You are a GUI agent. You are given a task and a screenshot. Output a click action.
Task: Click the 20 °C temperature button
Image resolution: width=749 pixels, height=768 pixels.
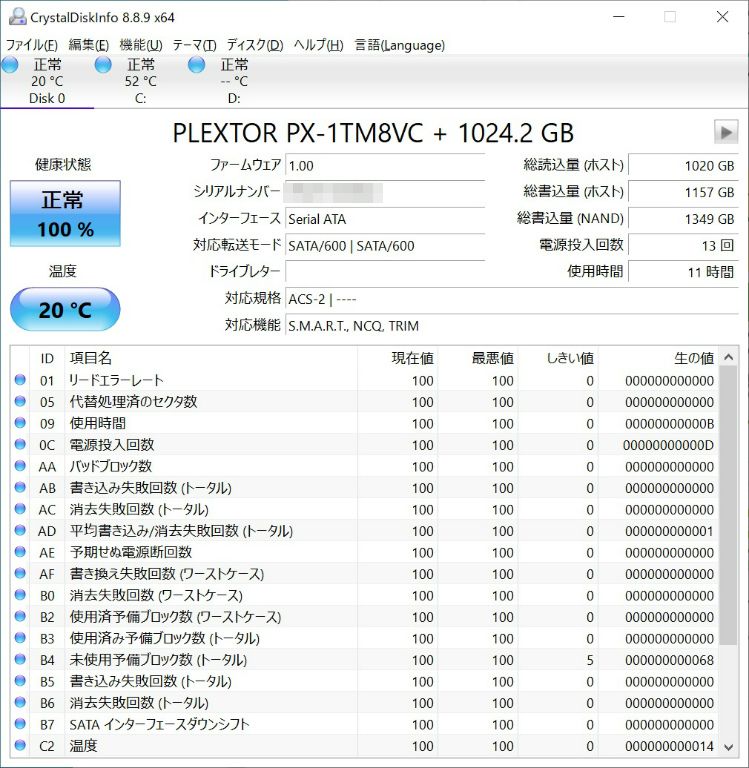click(x=65, y=310)
